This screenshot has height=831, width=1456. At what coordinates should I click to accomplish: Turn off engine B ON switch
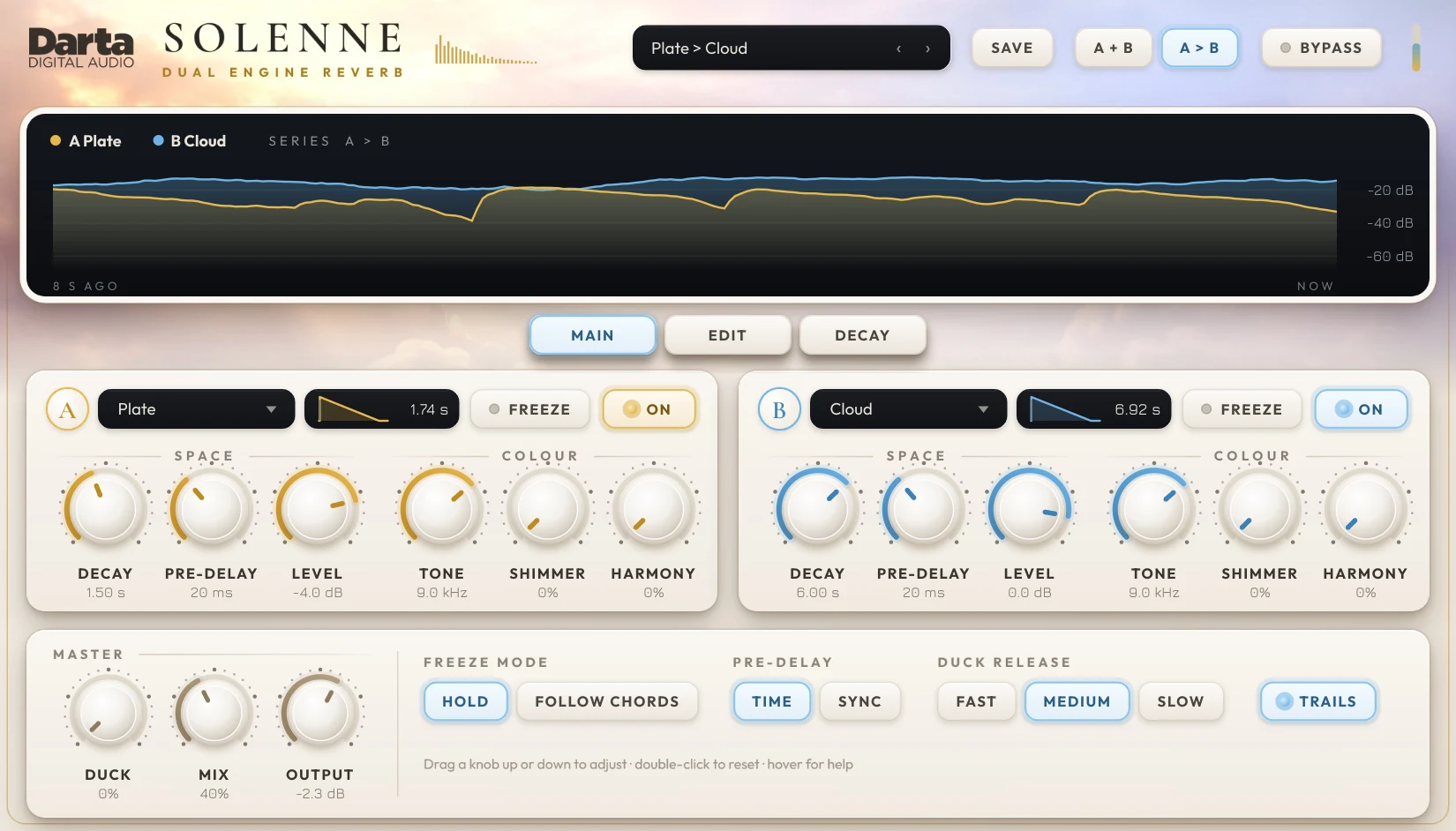click(1360, 409)
